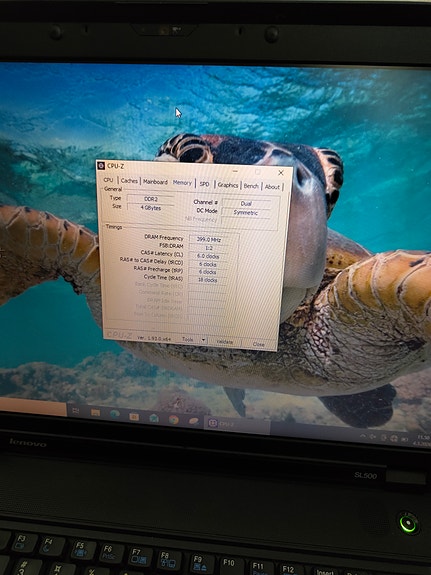Switch to the SPD tab
Viewport: 431px width, 575px height.
(x=204, y=184)
